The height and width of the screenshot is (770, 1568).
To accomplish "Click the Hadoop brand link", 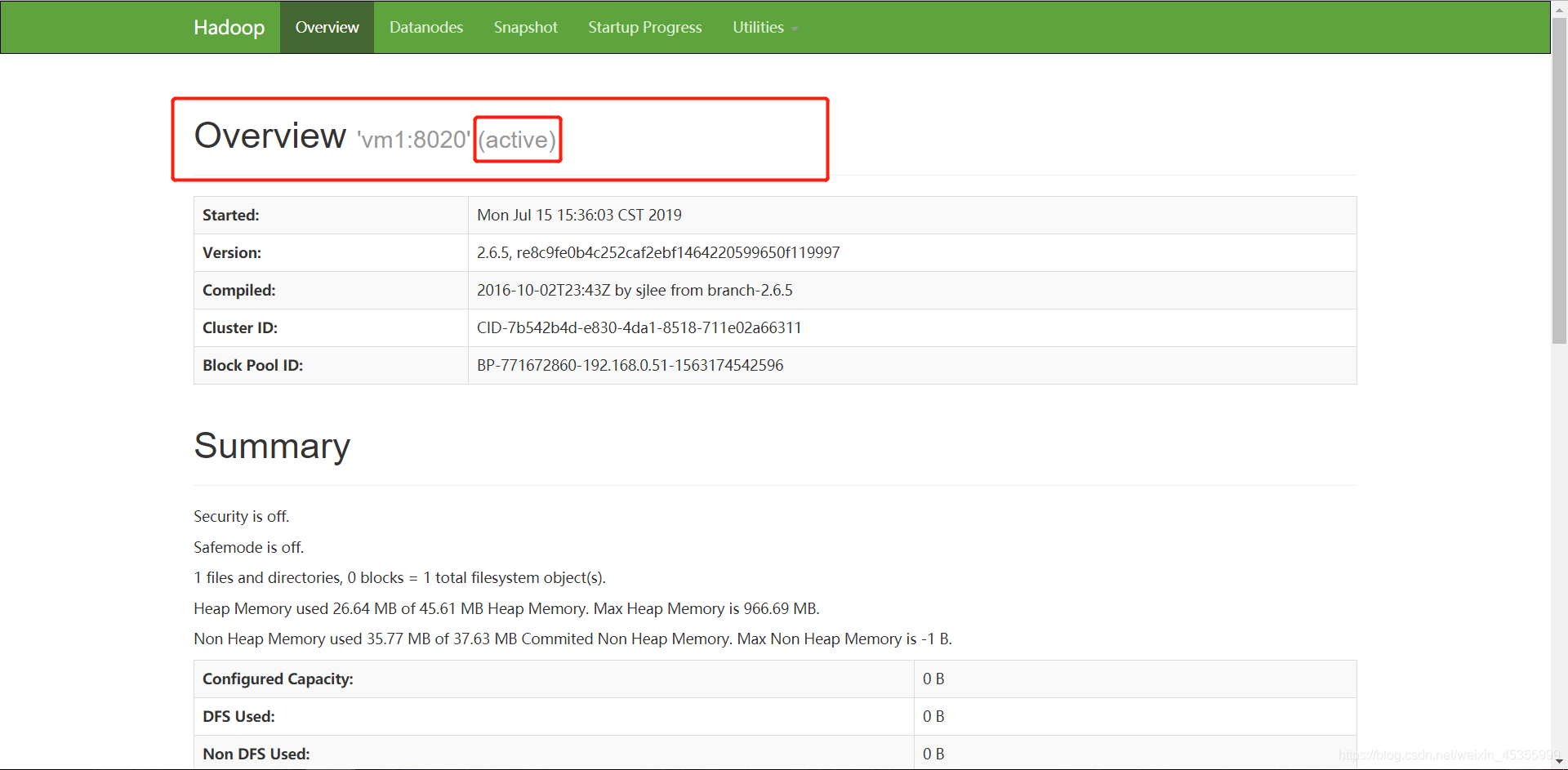I will tap(229, 27).
